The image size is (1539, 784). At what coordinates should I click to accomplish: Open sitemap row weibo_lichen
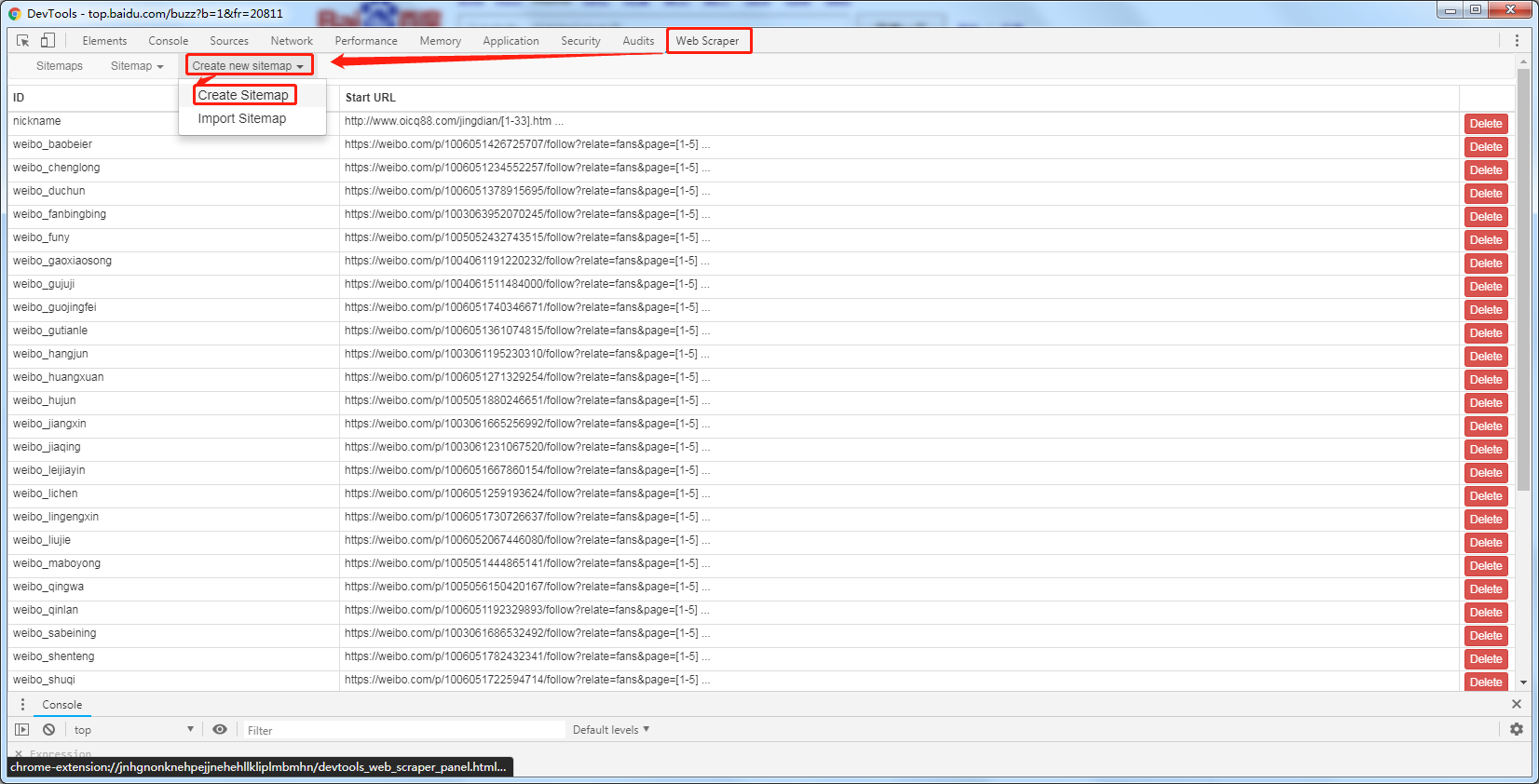(x=761, y=496)
